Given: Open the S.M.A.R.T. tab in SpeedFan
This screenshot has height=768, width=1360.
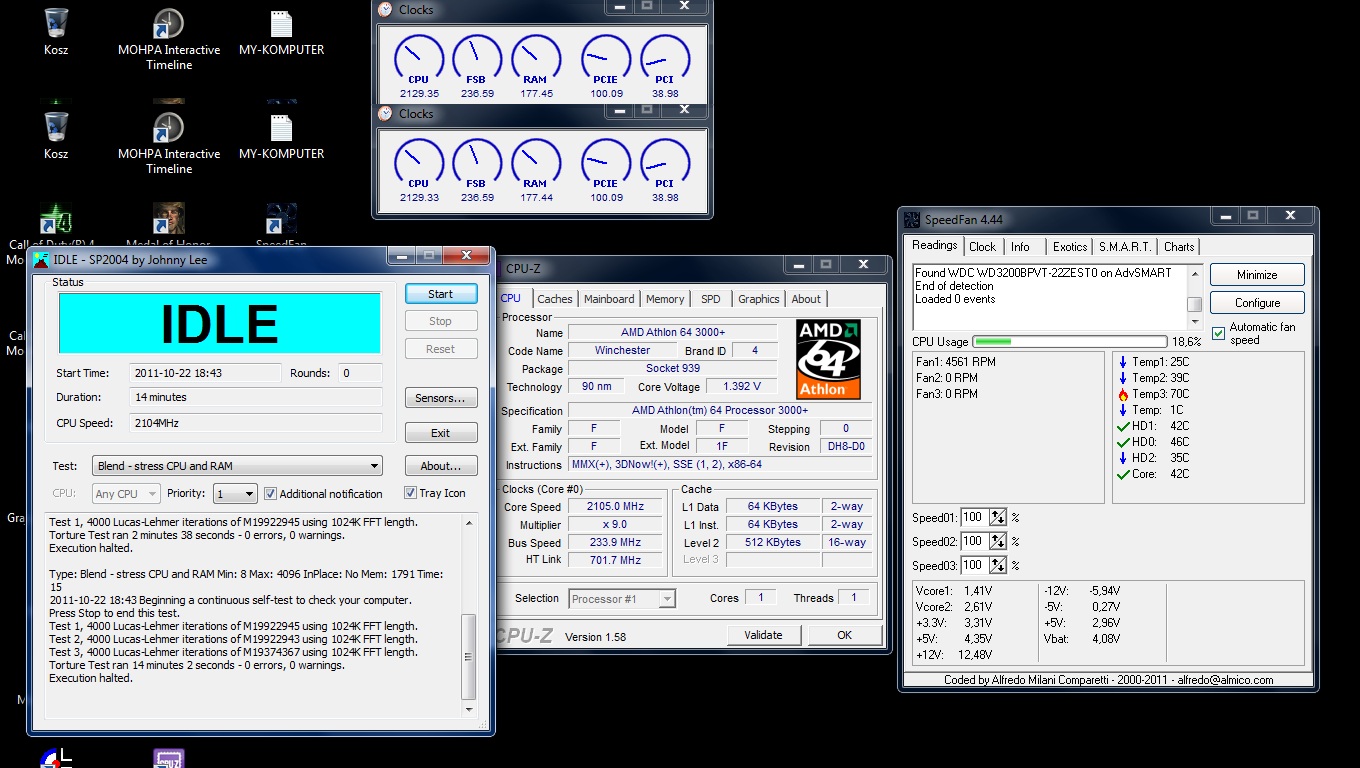Looking at the screenshot, I should (x=1125, y=247).
